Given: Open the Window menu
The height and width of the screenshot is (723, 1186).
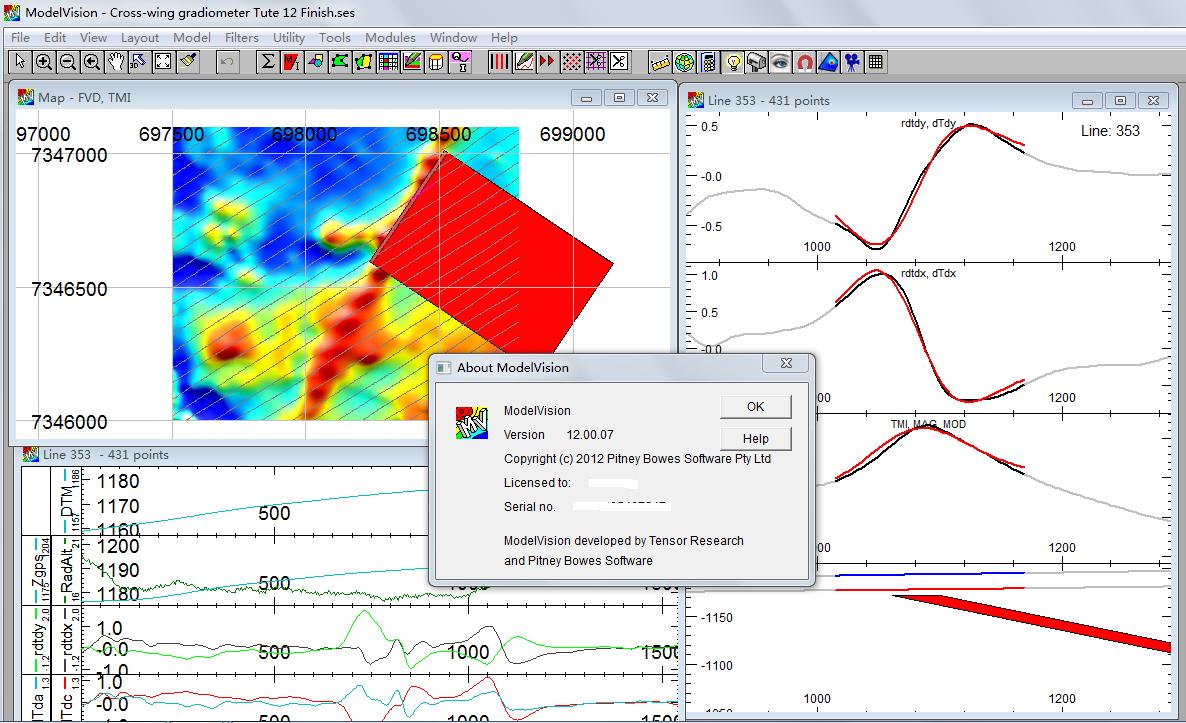Looking at the screenshot, I should click(x=453, y=37).
